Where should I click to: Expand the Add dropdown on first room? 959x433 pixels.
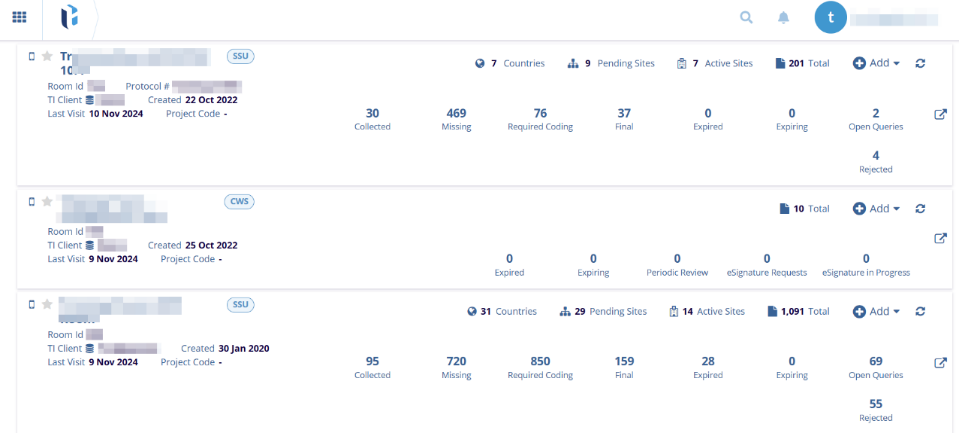pos(877,63)
